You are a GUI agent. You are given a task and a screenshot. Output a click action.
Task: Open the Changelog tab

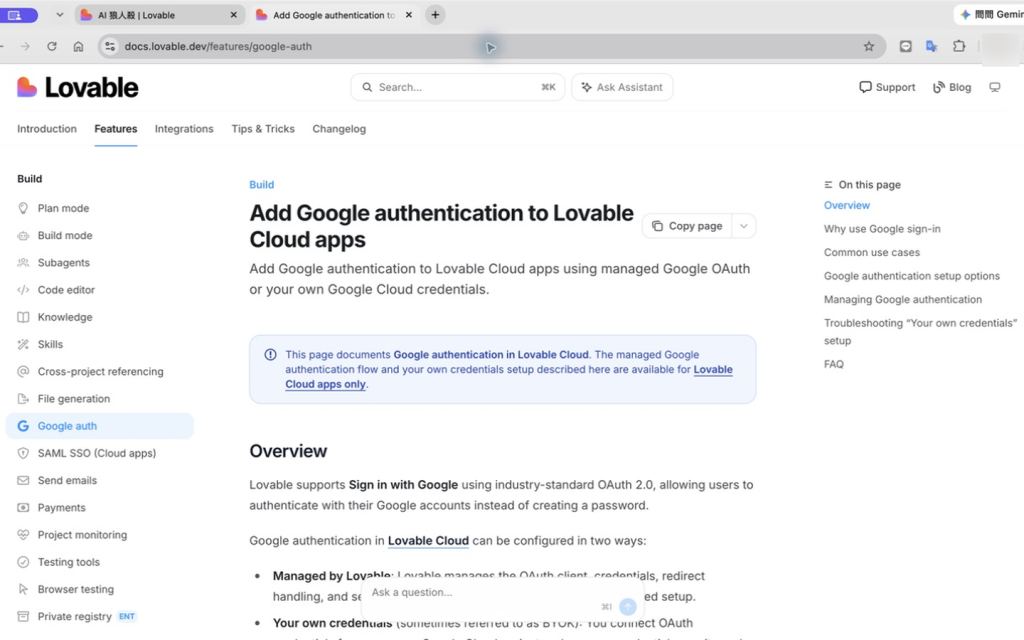coord(339,129)
